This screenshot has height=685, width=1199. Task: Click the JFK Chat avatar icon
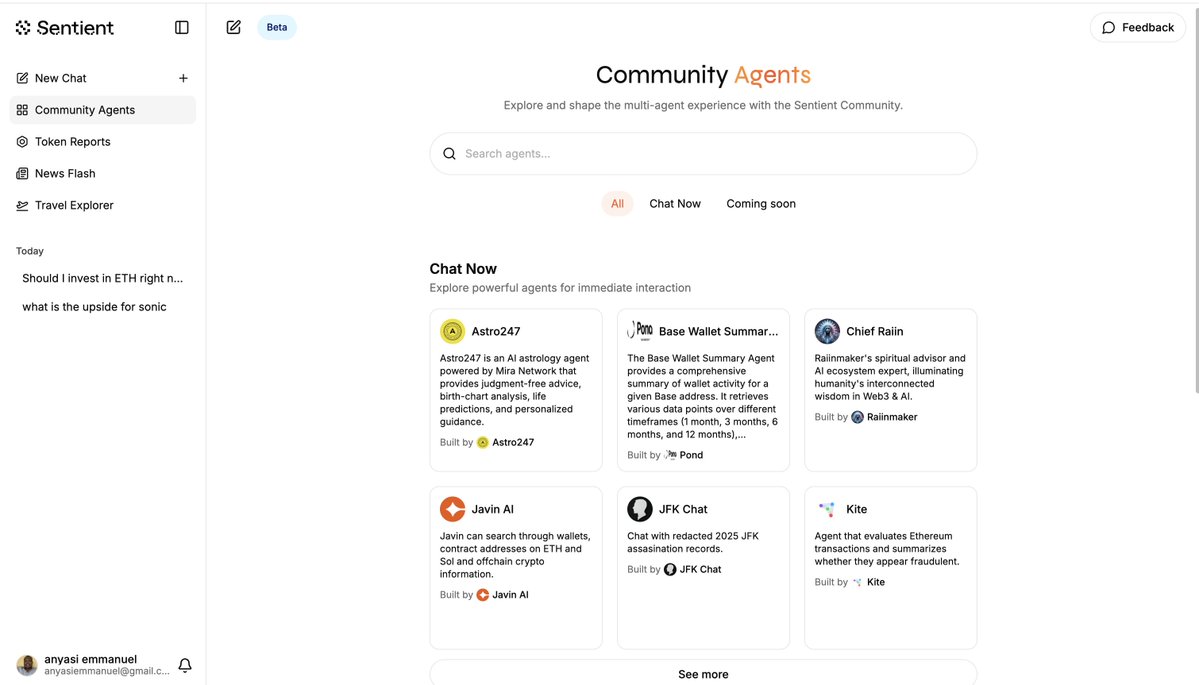(640, 509)
